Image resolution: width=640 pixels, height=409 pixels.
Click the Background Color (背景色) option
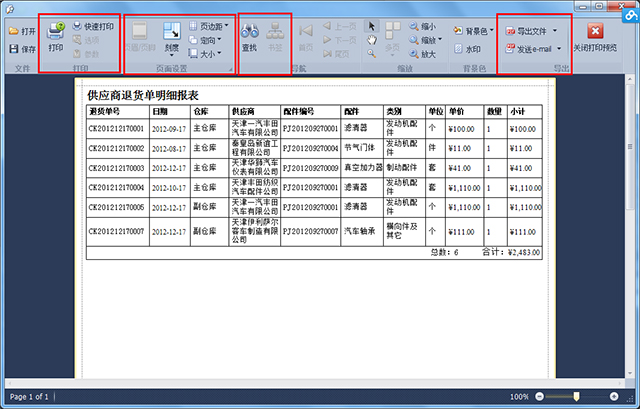tap(471, 31)
